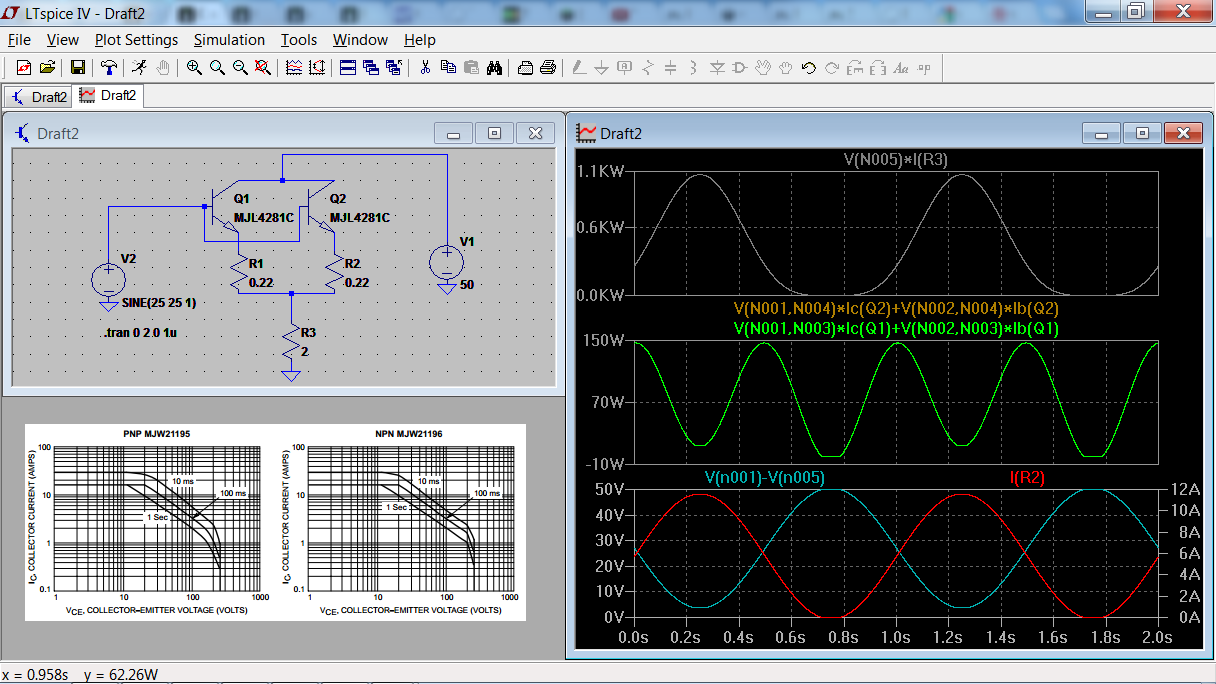Select transistor Q1 label in schematic
Image resolution: width=1216 pixels, height=684 pixels.
pos(241,198)
